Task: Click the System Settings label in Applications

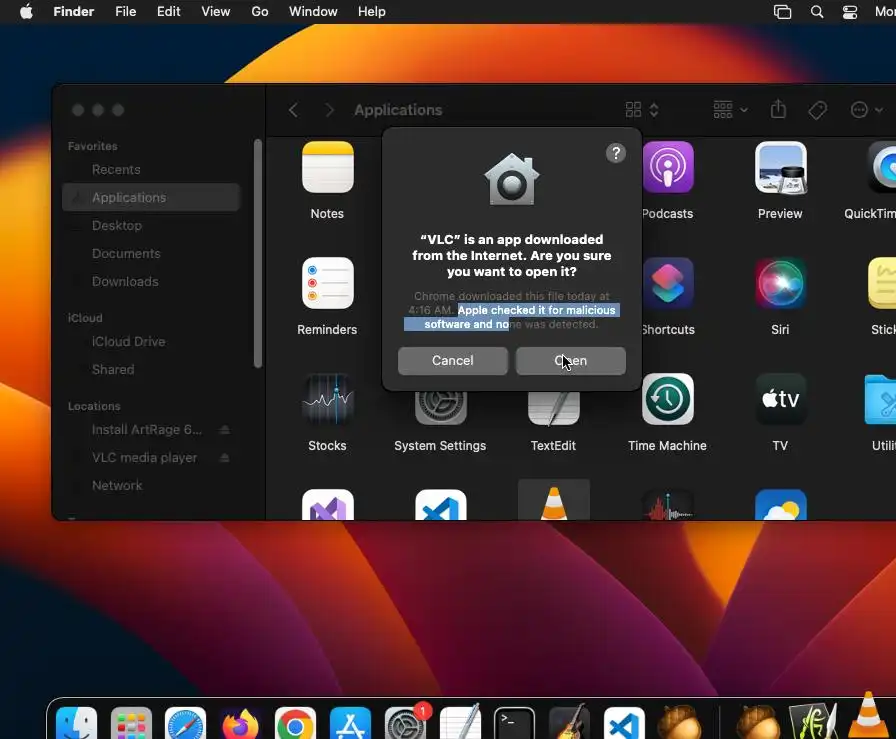Action: tap(440, 446)
